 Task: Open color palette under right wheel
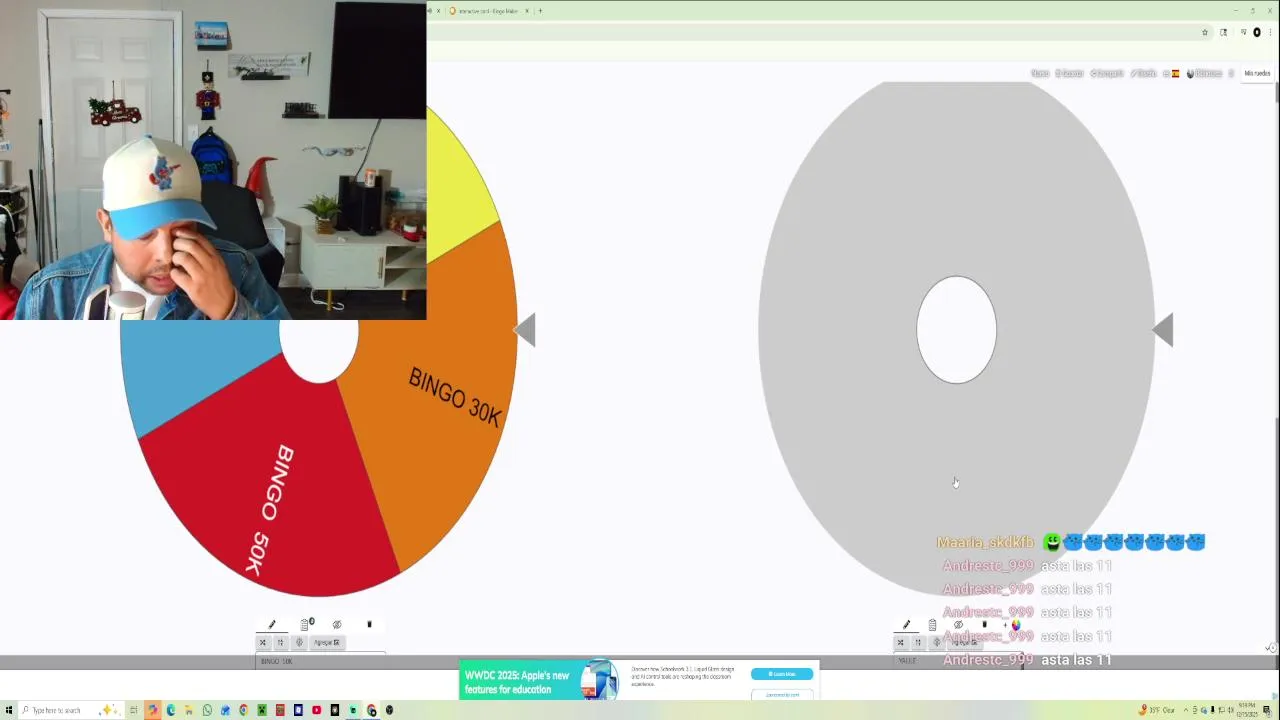coord(1015,626)
